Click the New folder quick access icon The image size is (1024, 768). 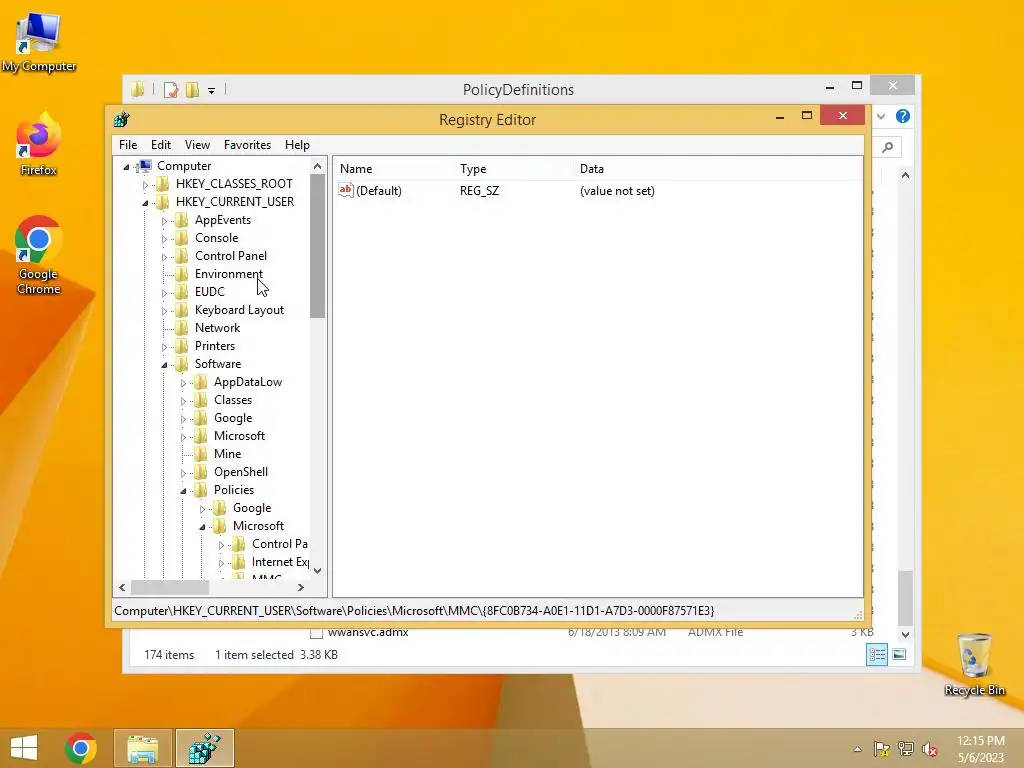click(x=192, y=89)
